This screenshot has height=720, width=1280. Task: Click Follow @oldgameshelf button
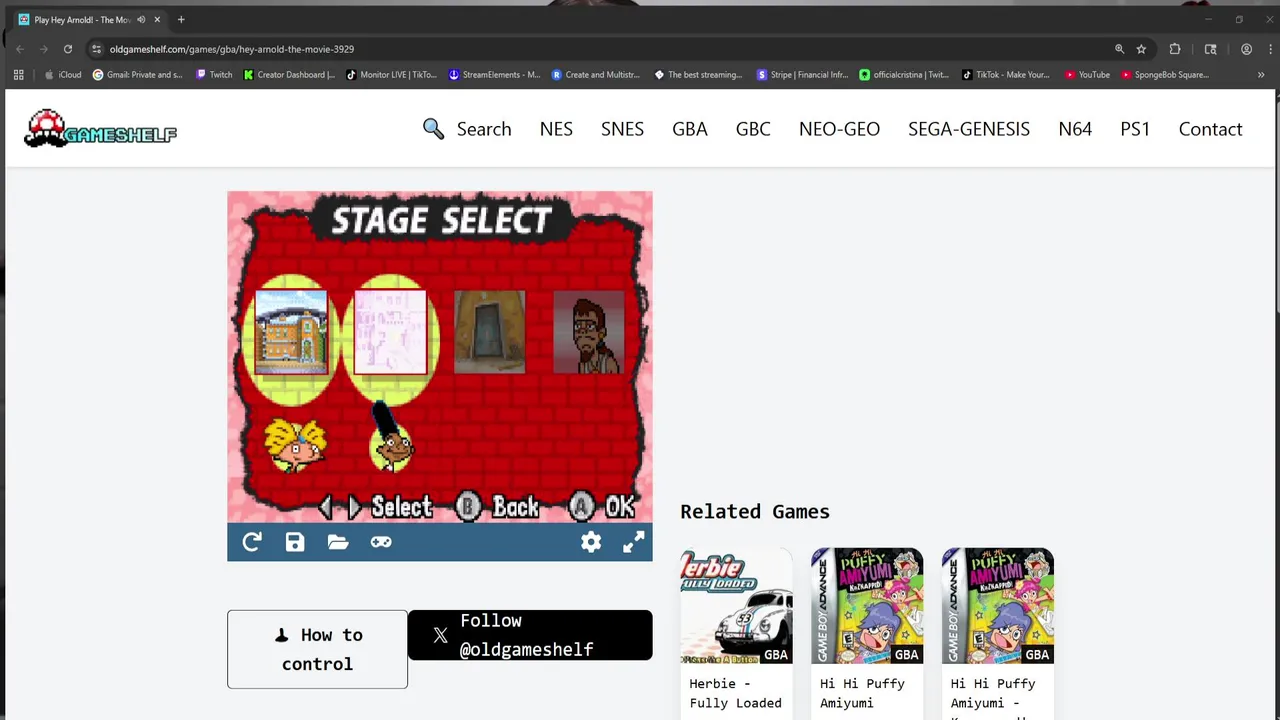pyautogui.click(x=530, y=635)
